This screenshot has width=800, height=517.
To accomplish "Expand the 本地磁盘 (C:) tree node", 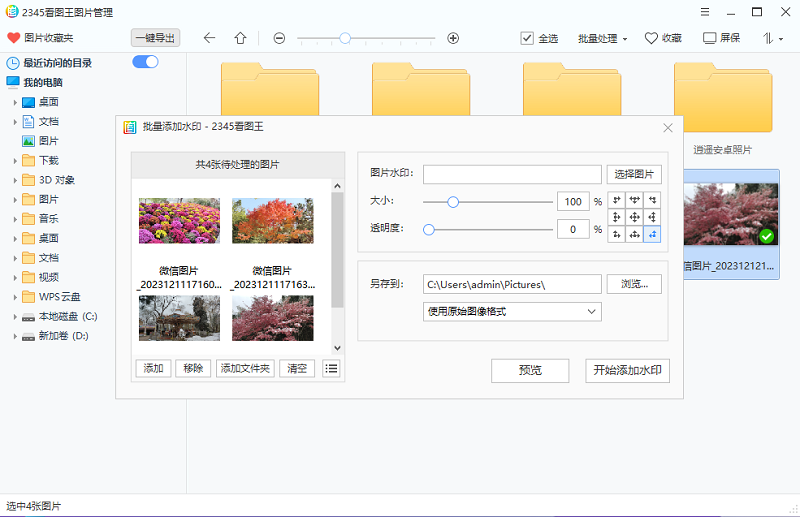I will click(14, 316).
